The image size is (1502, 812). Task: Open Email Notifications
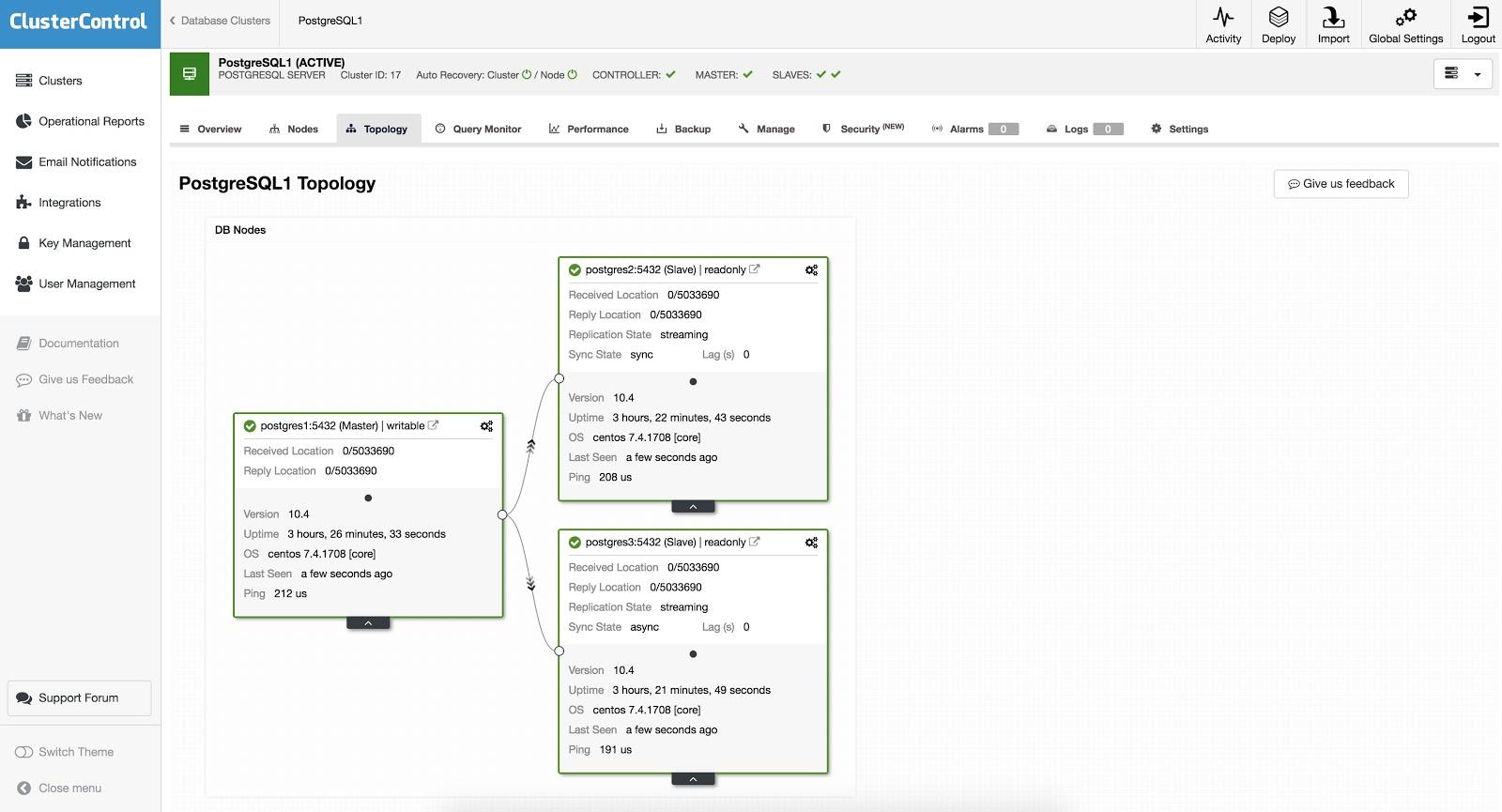click(76, 162)
